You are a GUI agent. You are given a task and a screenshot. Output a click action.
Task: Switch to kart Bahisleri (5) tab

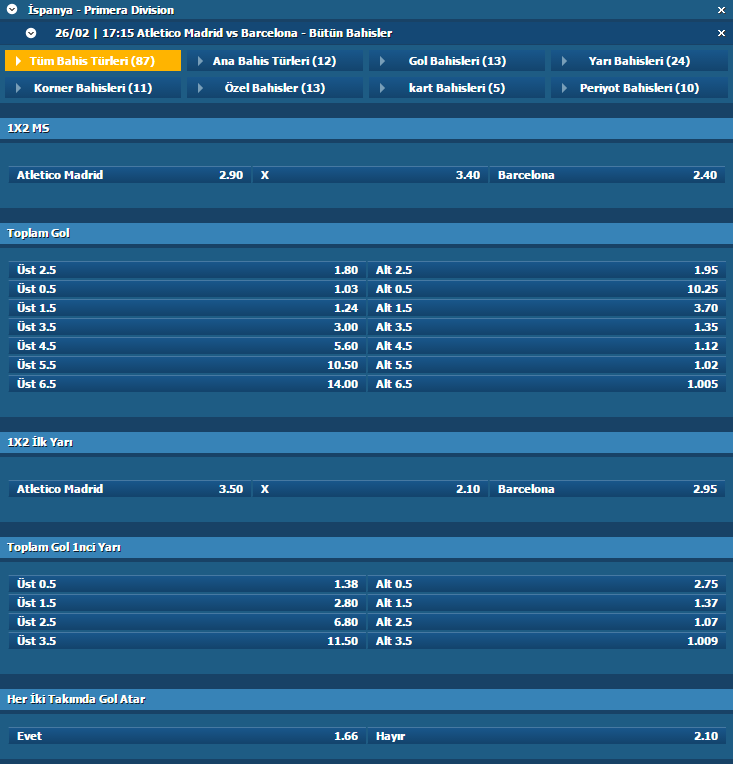tap(457, 88)
